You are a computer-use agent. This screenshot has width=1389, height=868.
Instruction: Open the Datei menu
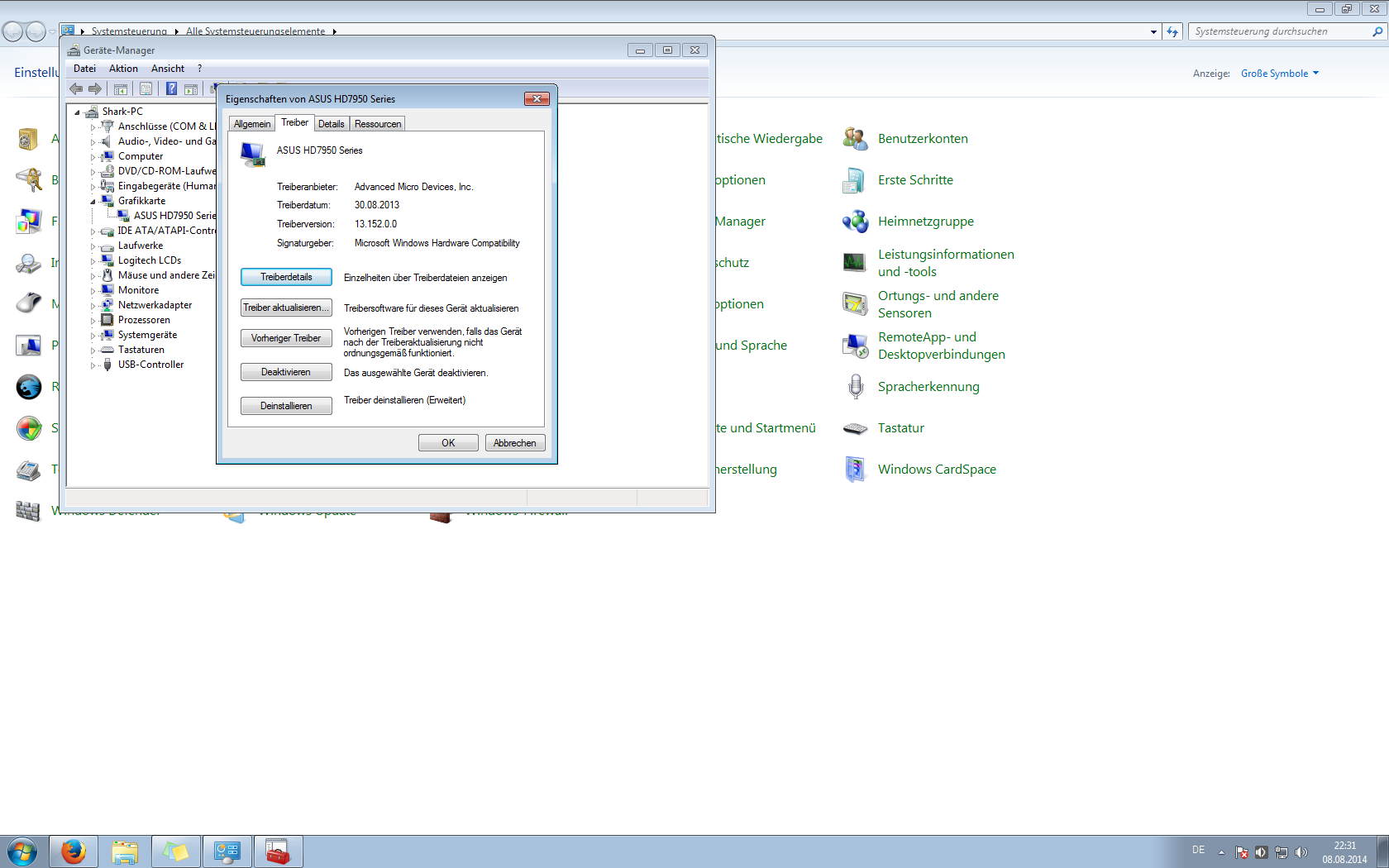(x=84, y=69)
